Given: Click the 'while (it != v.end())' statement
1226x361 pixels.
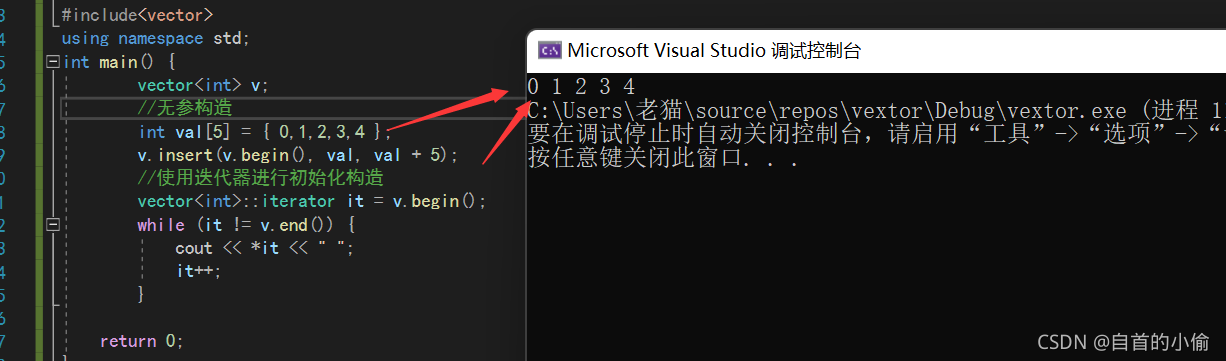Looking at the screenshot, I should click(x=246, y=225).
